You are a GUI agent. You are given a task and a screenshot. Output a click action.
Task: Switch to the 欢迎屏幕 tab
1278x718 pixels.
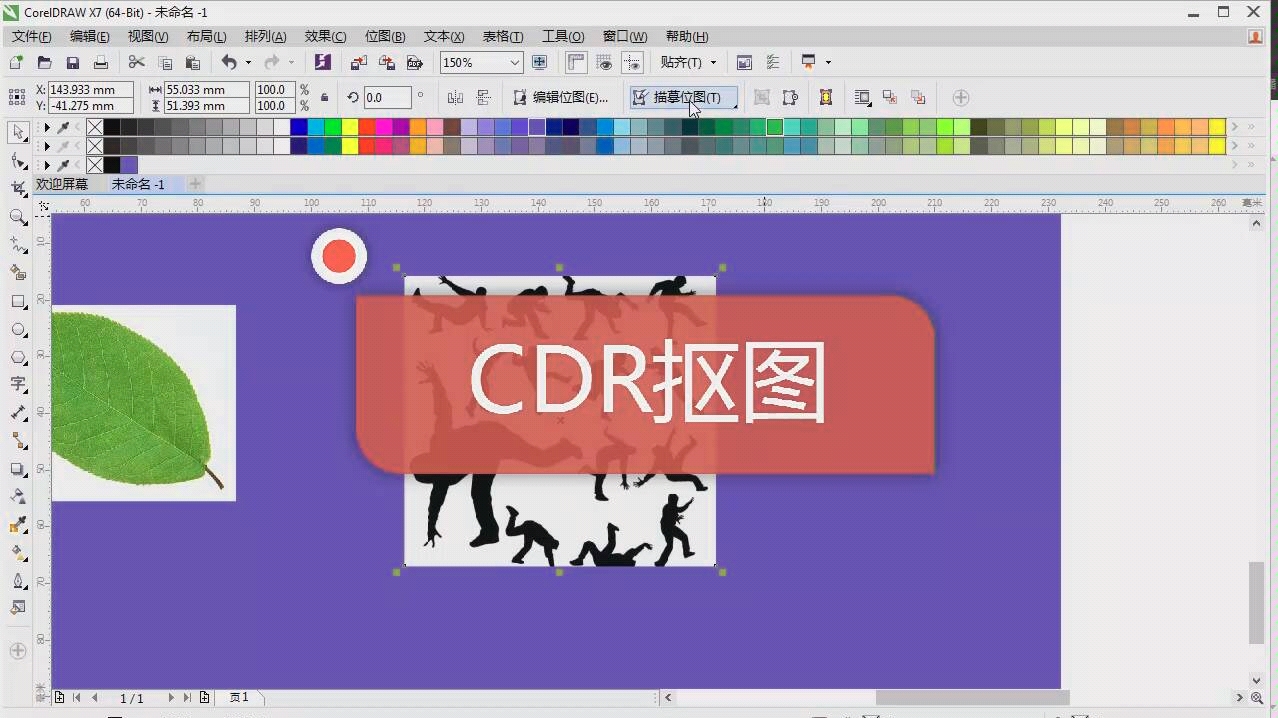tap(60, 184)
